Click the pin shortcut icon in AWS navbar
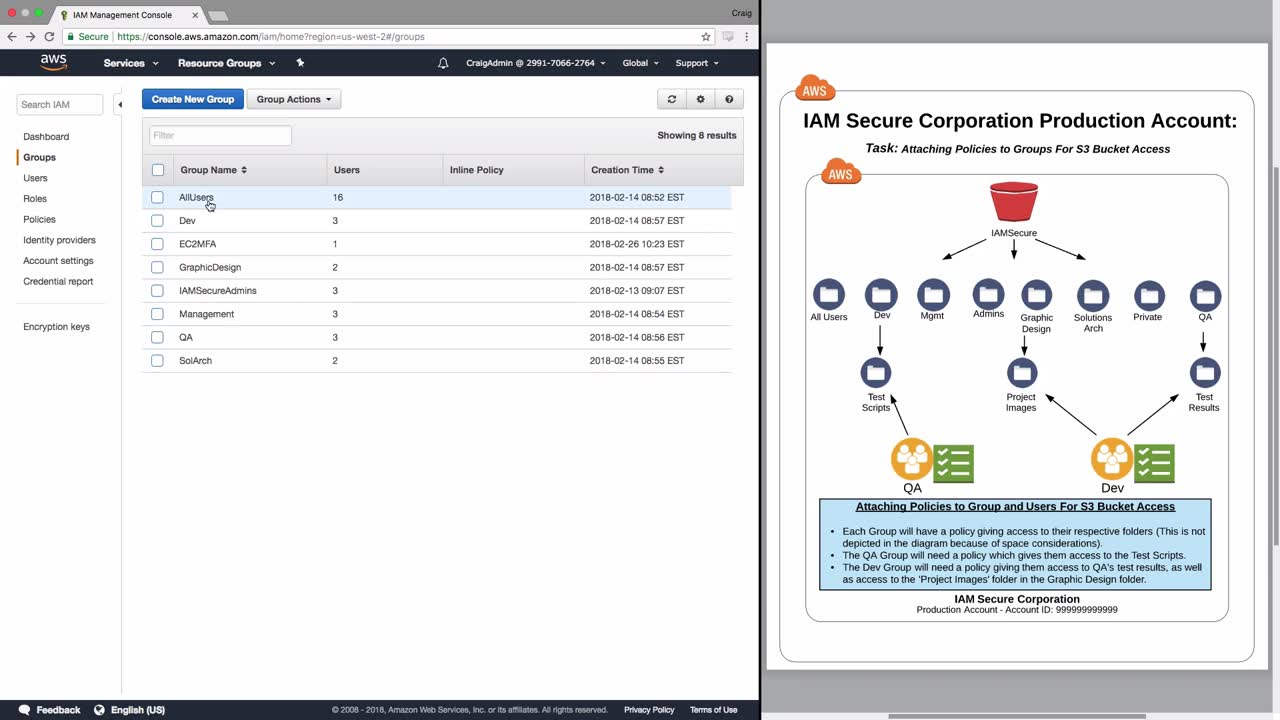Image resolution: width=1280 pixels, height=720 pixels. tap(300, 63)
